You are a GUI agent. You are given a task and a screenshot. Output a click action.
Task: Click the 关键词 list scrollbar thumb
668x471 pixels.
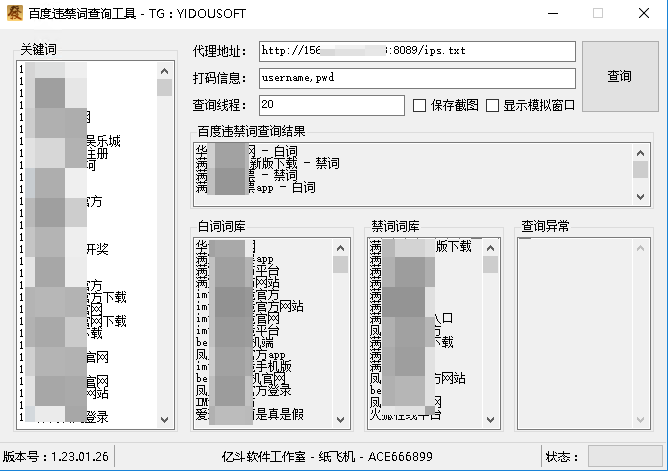pos(164,87)
